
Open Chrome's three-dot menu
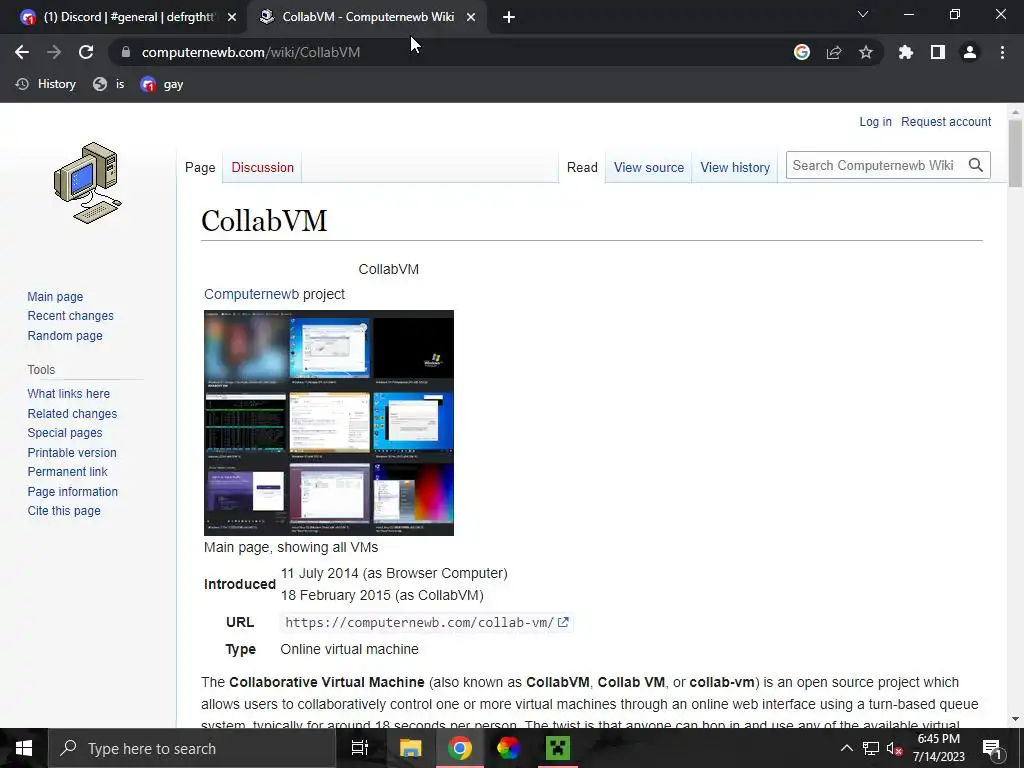(1002, 52)
